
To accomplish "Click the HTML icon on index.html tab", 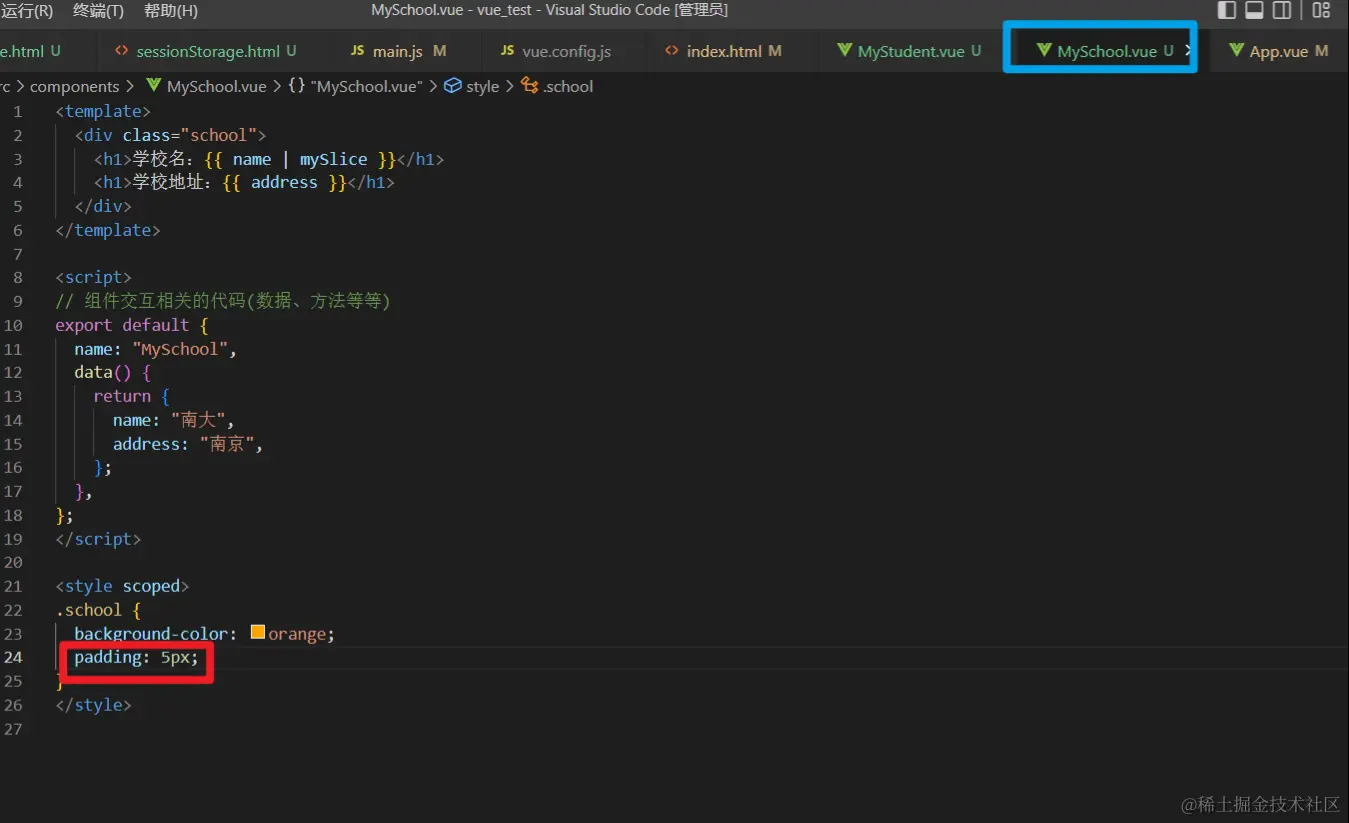I will [672, 51].
